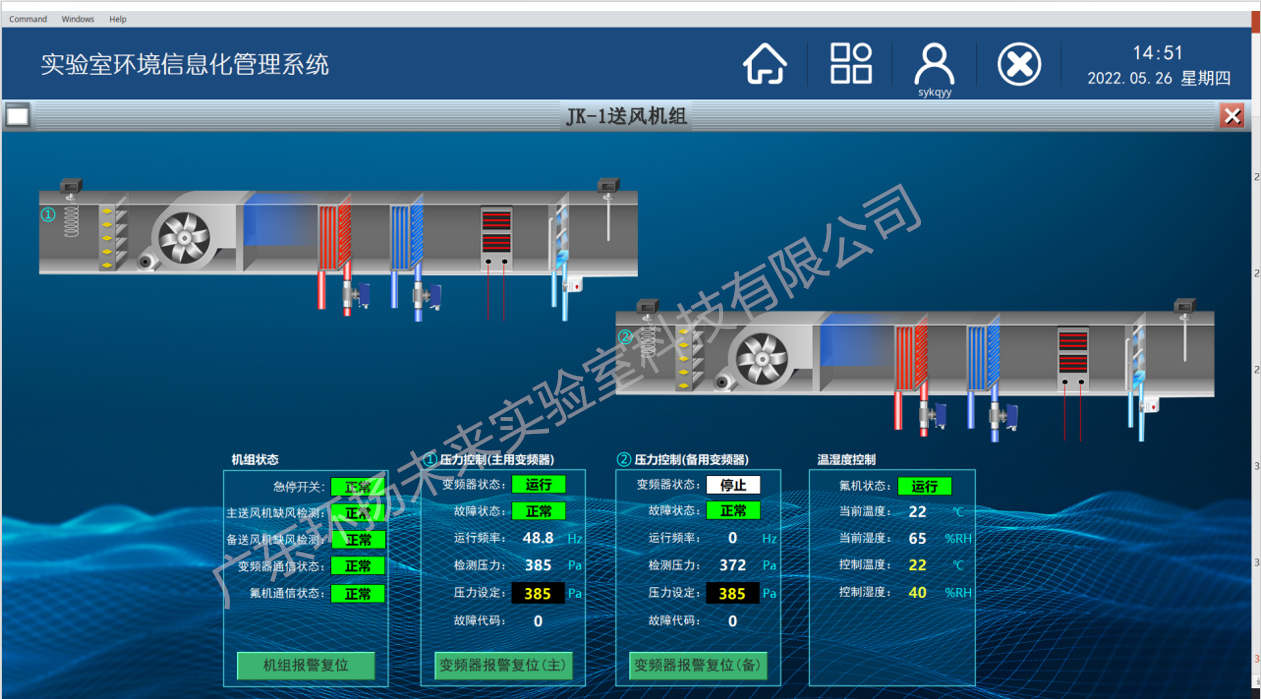
Task: Click unit ② outlet sensor probe
Action: click(1185, 329)
